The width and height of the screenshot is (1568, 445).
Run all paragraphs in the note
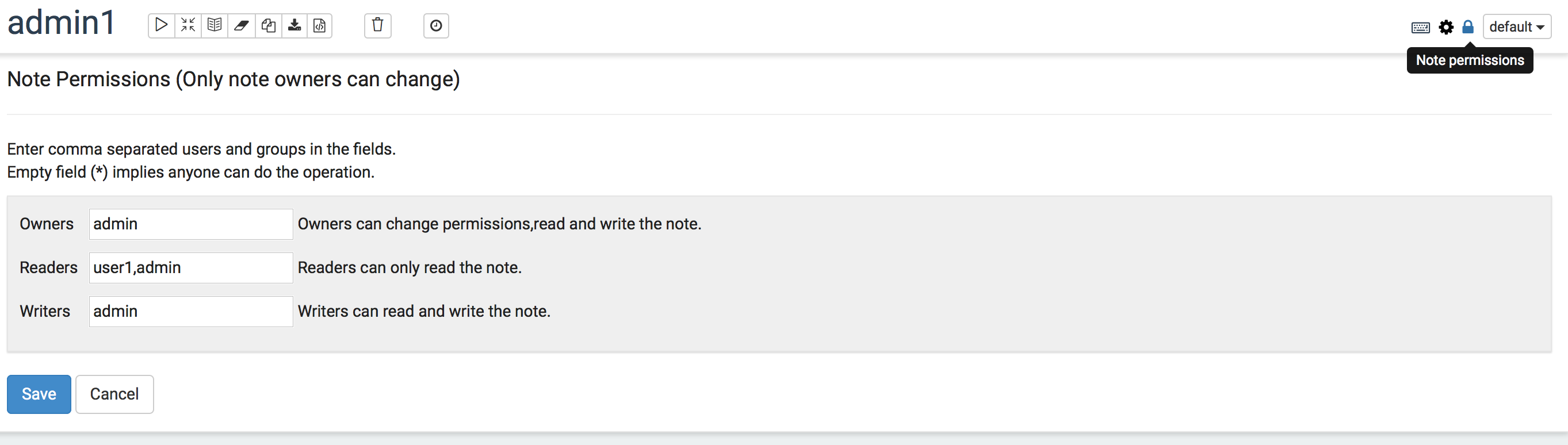(x=160, y=25)
